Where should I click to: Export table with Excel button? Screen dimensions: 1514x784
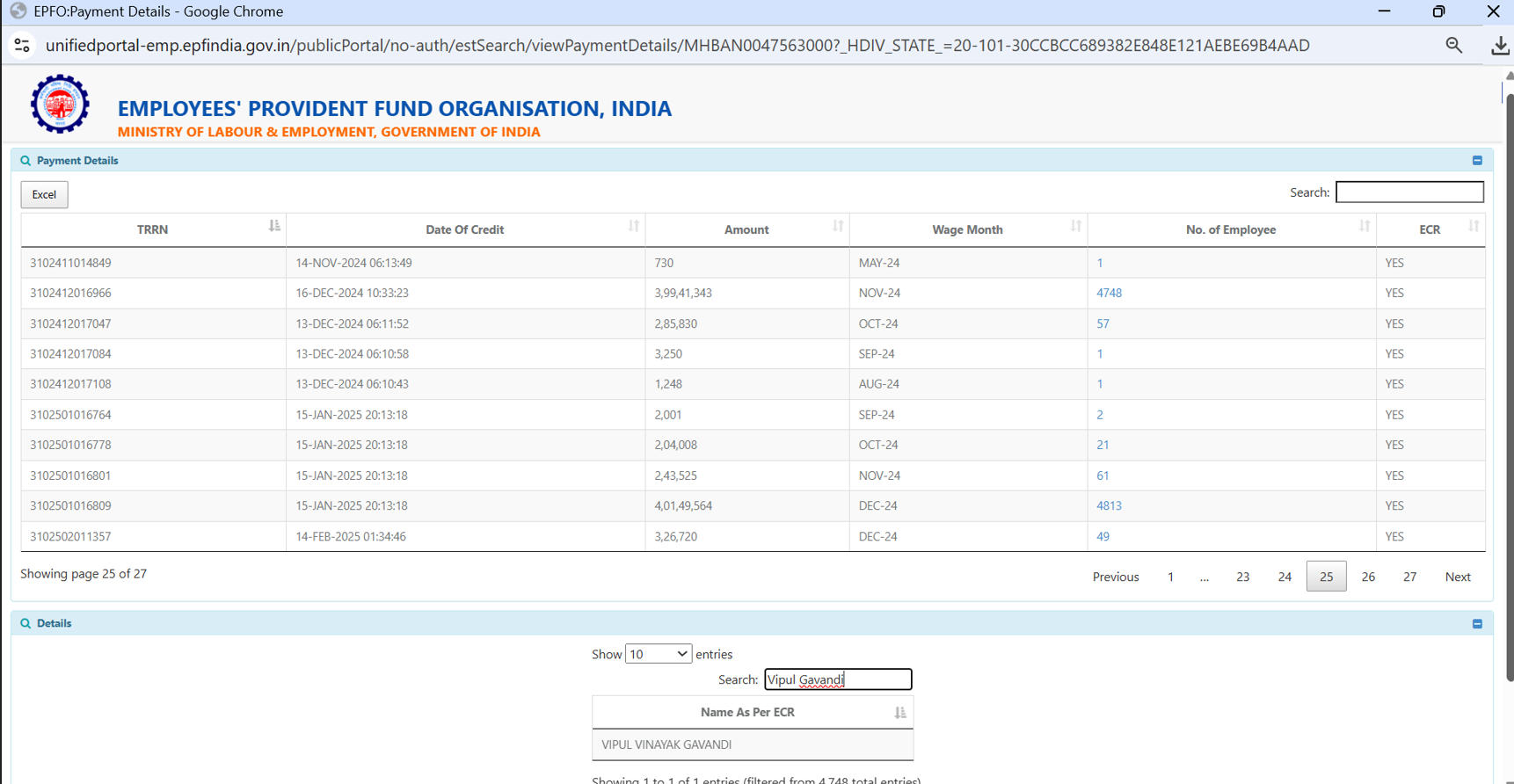(x=44, y=194)
